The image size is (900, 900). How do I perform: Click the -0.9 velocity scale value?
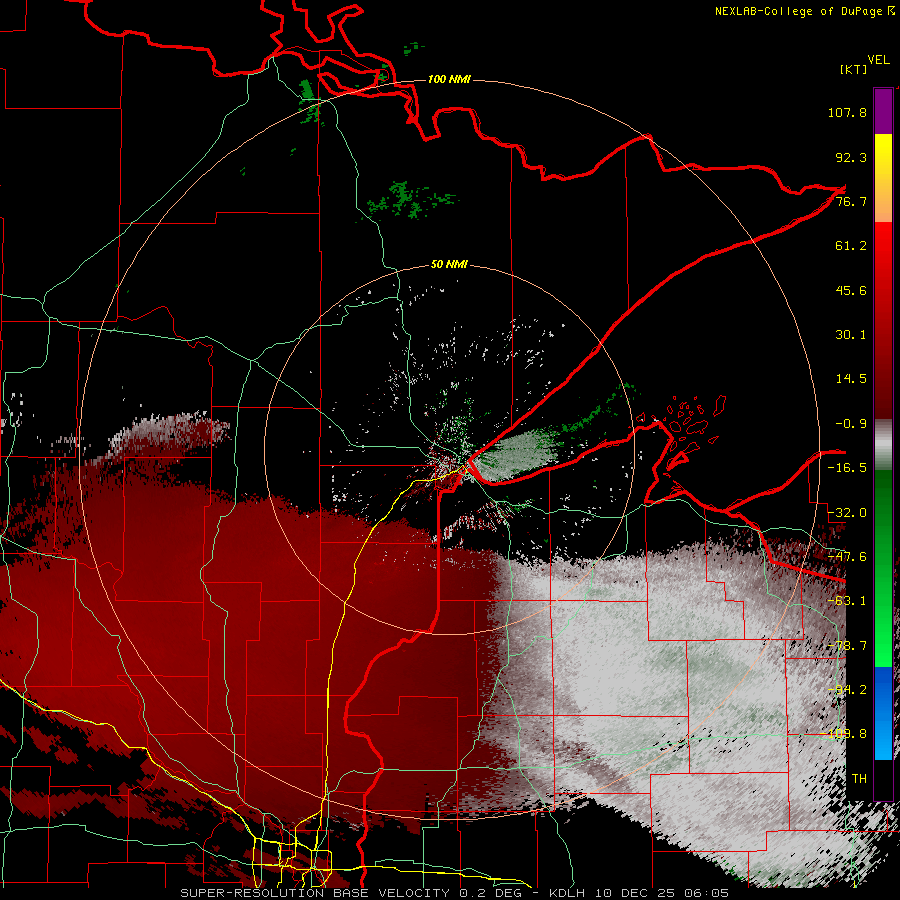(851, 424)
